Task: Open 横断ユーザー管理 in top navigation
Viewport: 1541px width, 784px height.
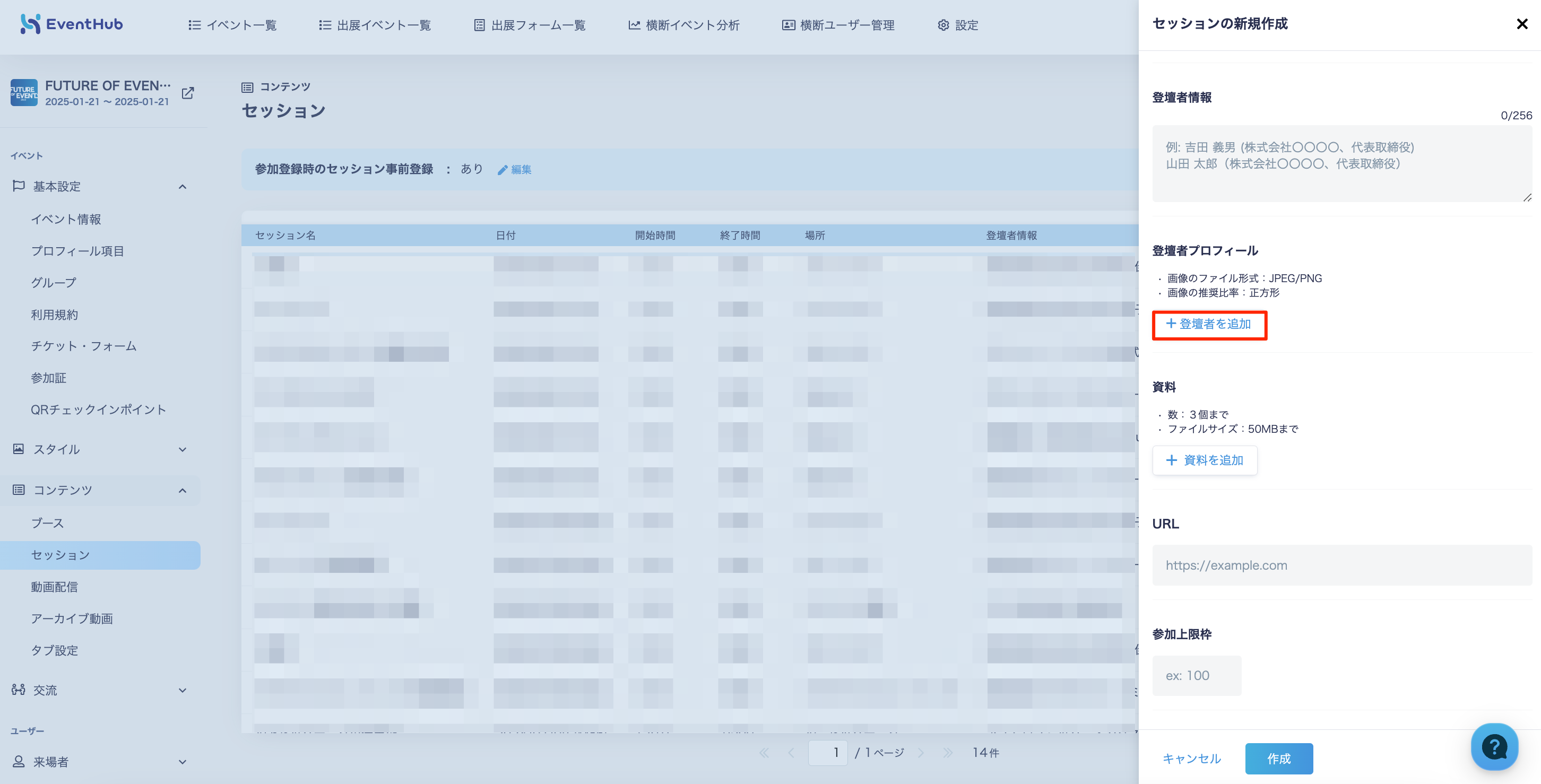Action: coord(838,25)
